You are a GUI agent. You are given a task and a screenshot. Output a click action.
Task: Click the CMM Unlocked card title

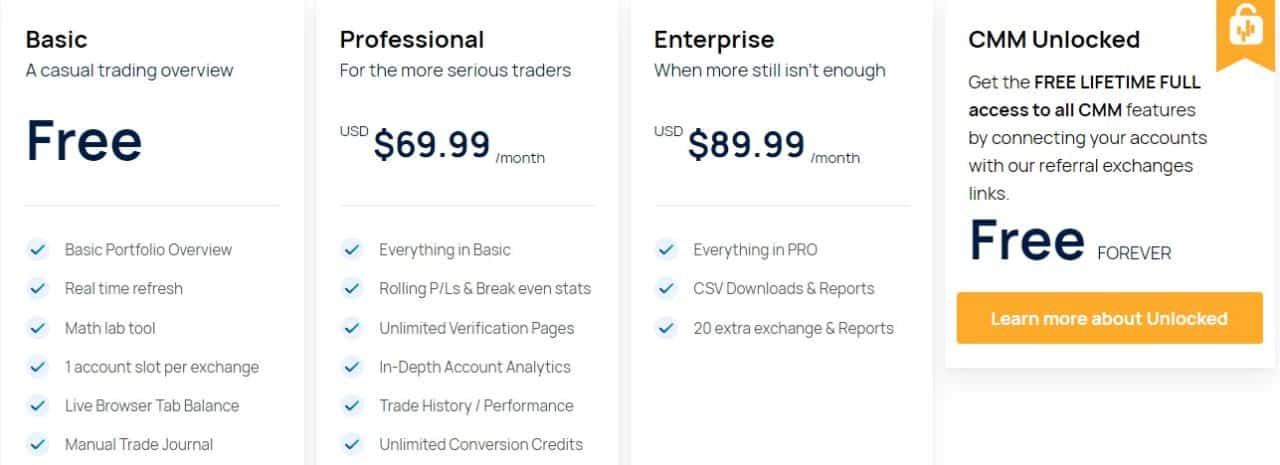(1054, 39)
